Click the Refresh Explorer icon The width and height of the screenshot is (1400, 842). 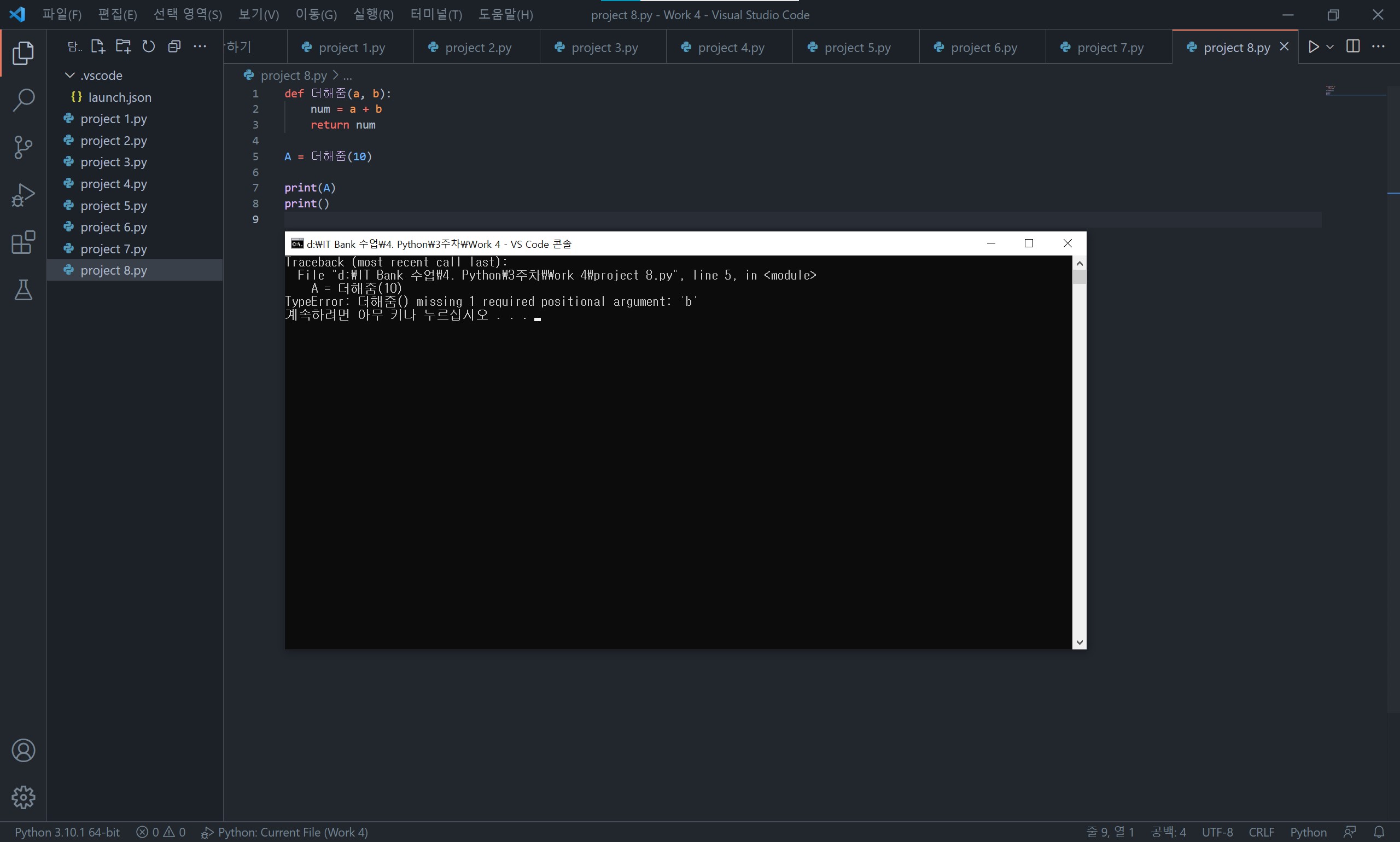(x=149, y=47)
